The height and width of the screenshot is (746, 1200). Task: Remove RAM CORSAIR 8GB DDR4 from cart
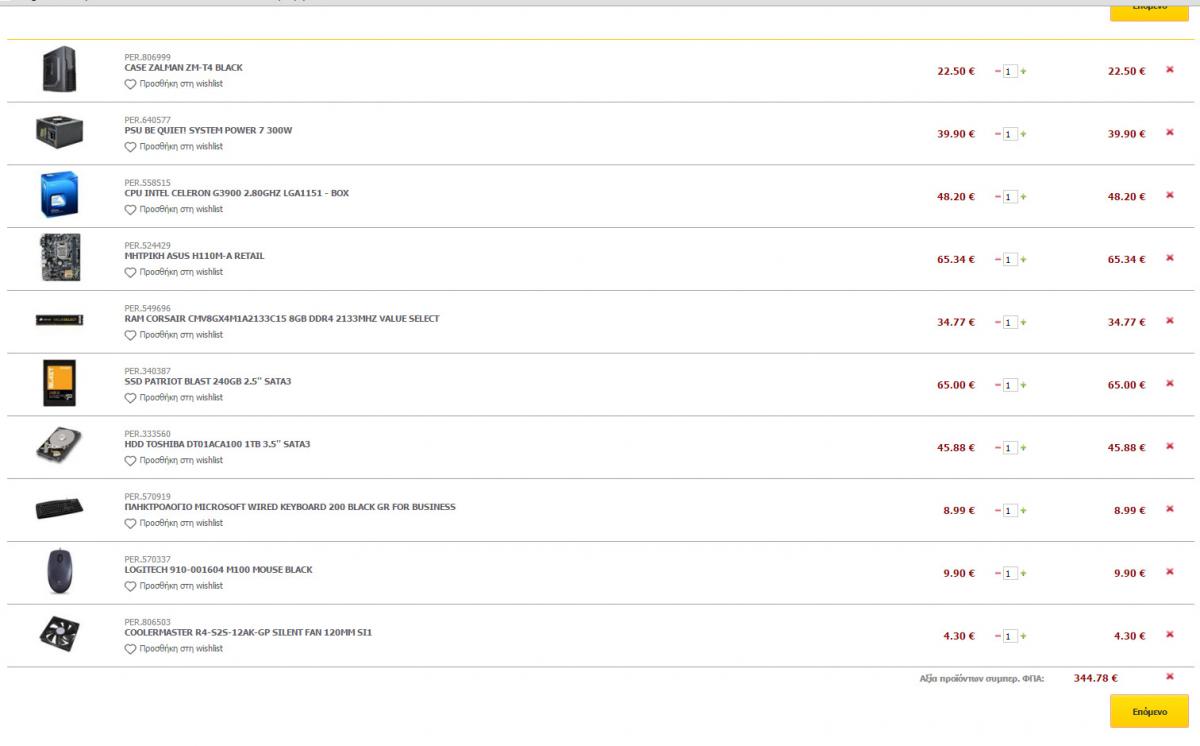tap(1170, 321)
